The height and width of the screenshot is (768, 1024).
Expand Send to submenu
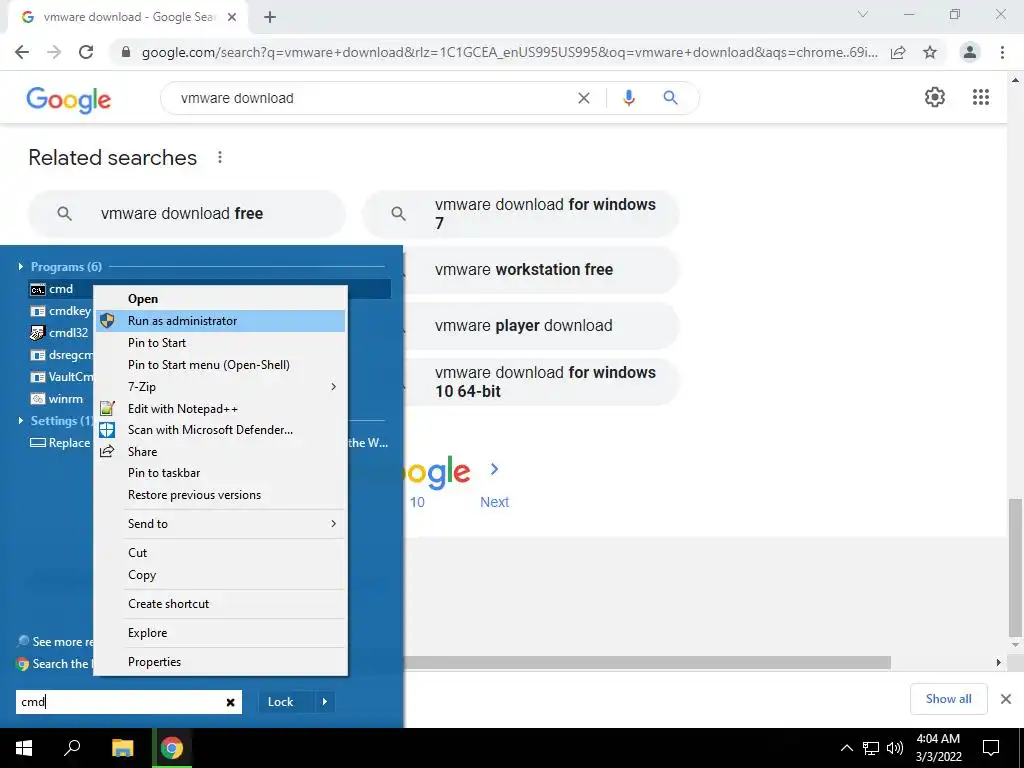[221, 524]
